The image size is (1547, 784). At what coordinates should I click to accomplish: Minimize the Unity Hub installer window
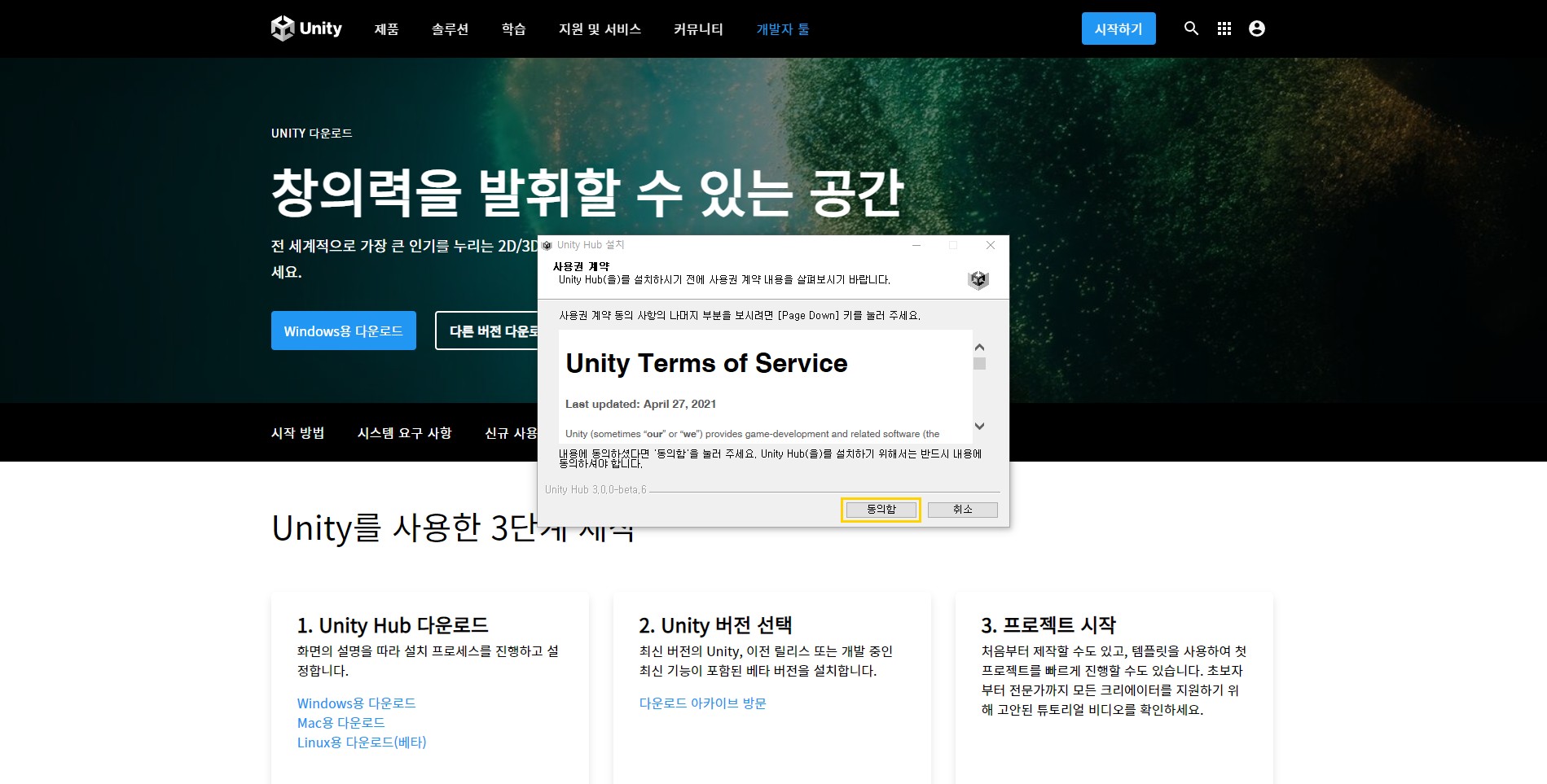(x=916, y=245)
